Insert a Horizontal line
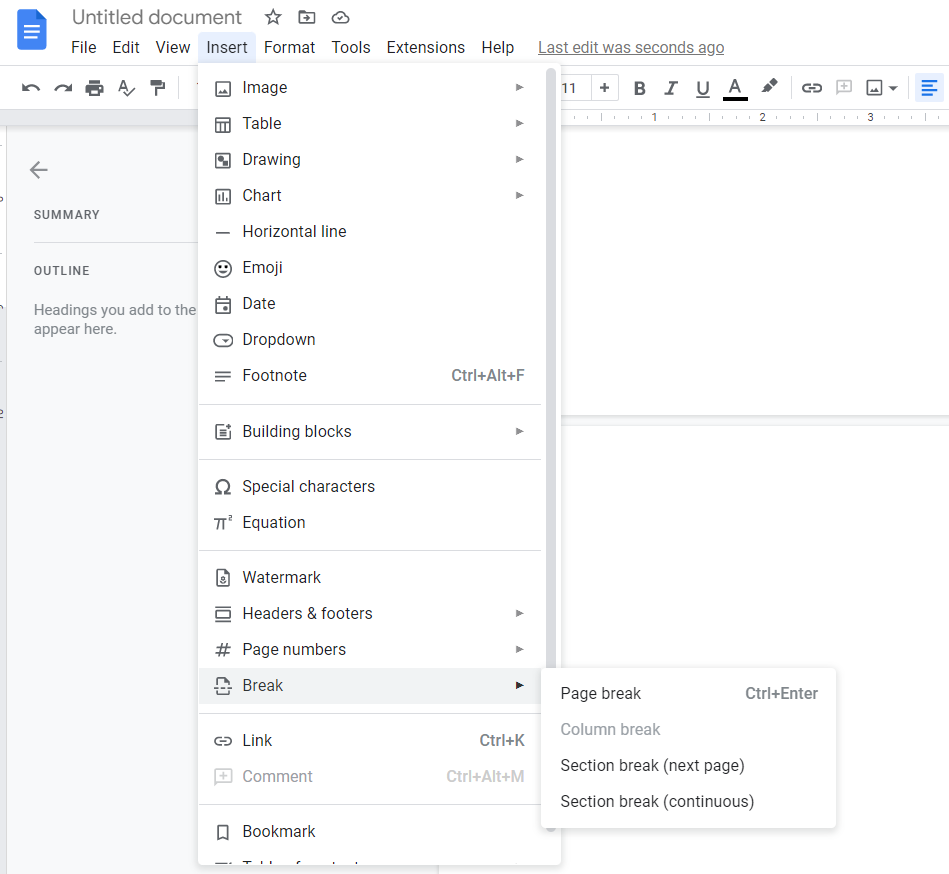This screenshot has height=874, width=949. [x=370, y=232]
